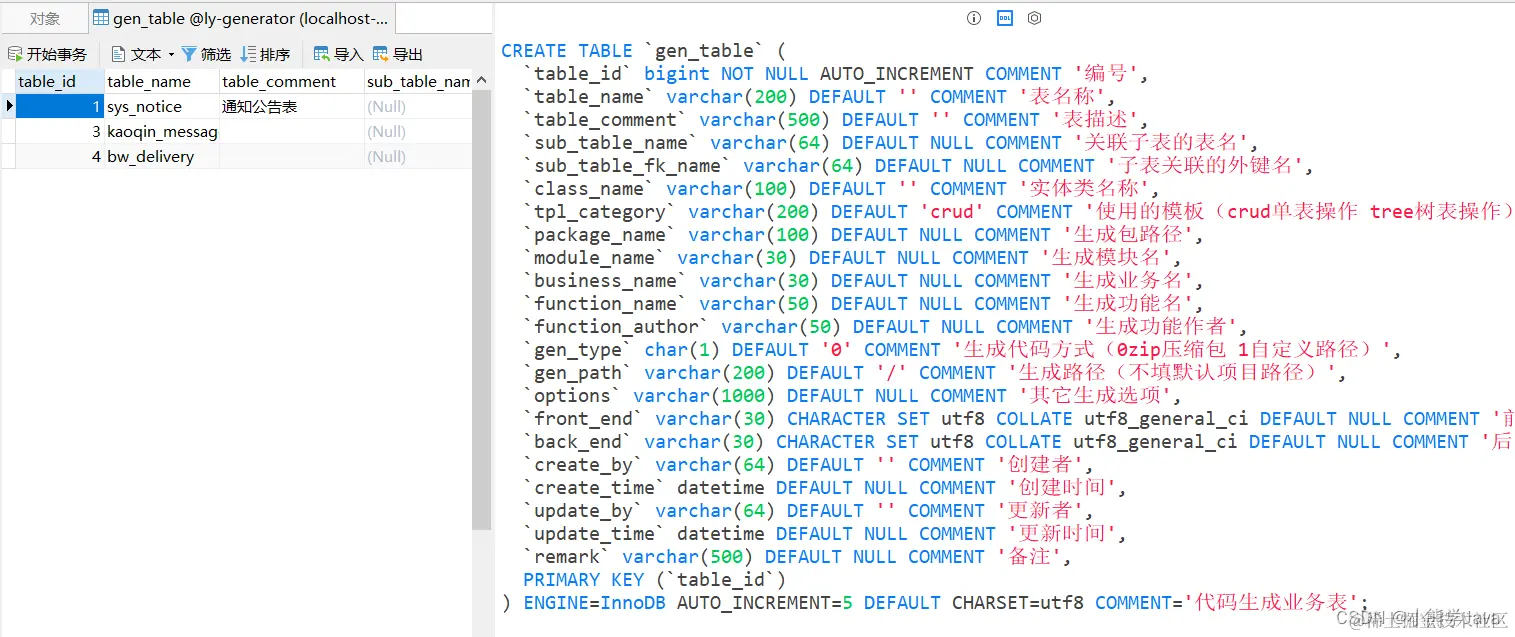
Task: Select the gen_table @ly-generator tab
Action: click(241, 18)
